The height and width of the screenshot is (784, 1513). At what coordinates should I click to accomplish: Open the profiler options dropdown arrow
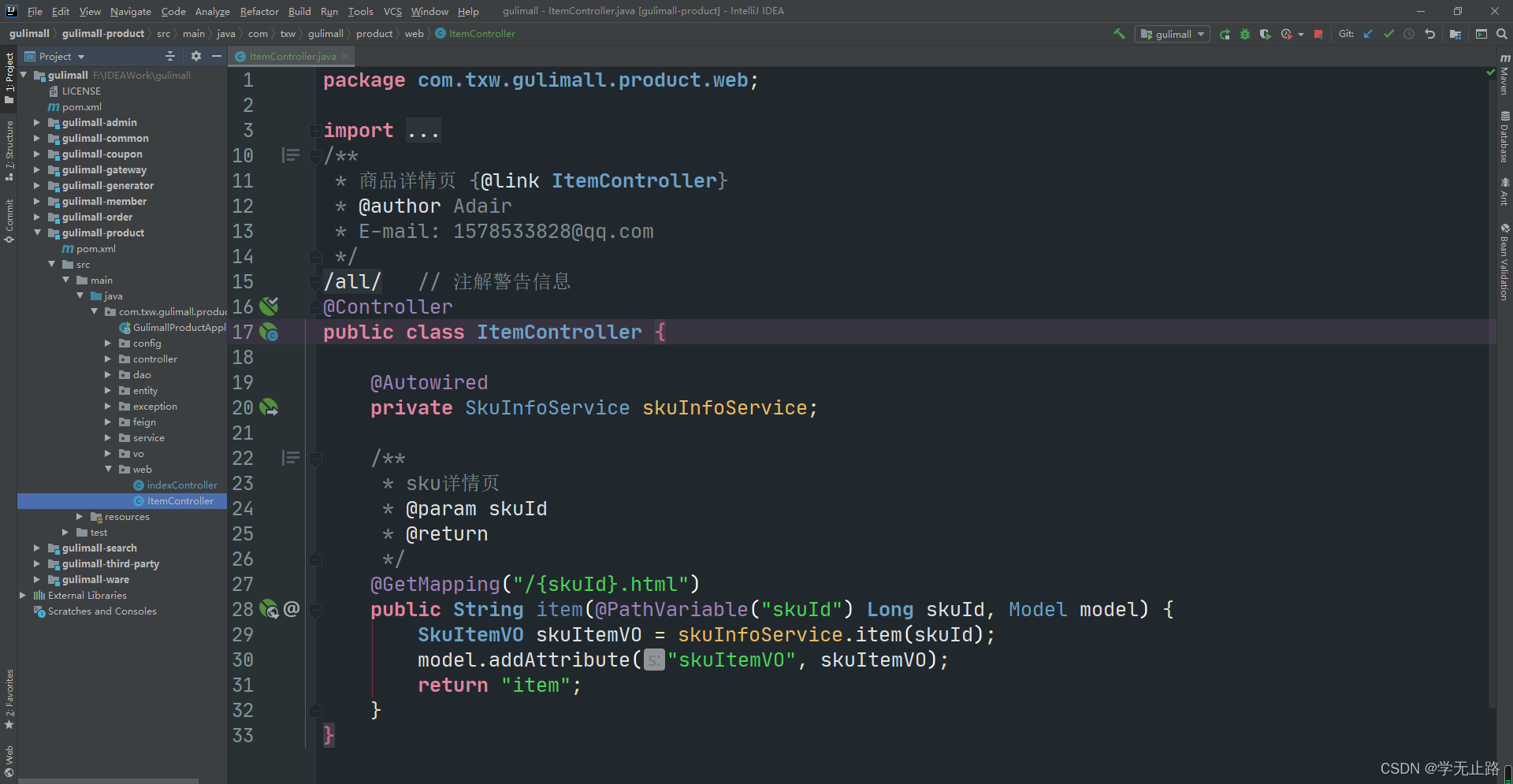(x=1301, y=34)
